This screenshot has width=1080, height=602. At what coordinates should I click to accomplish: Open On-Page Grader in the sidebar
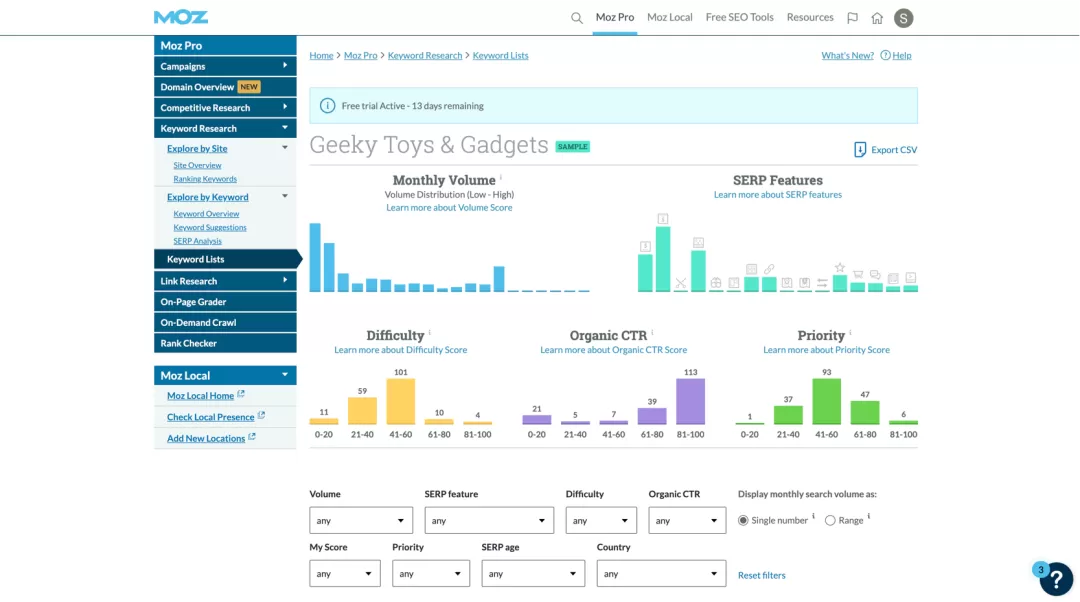tap(225, 302)
